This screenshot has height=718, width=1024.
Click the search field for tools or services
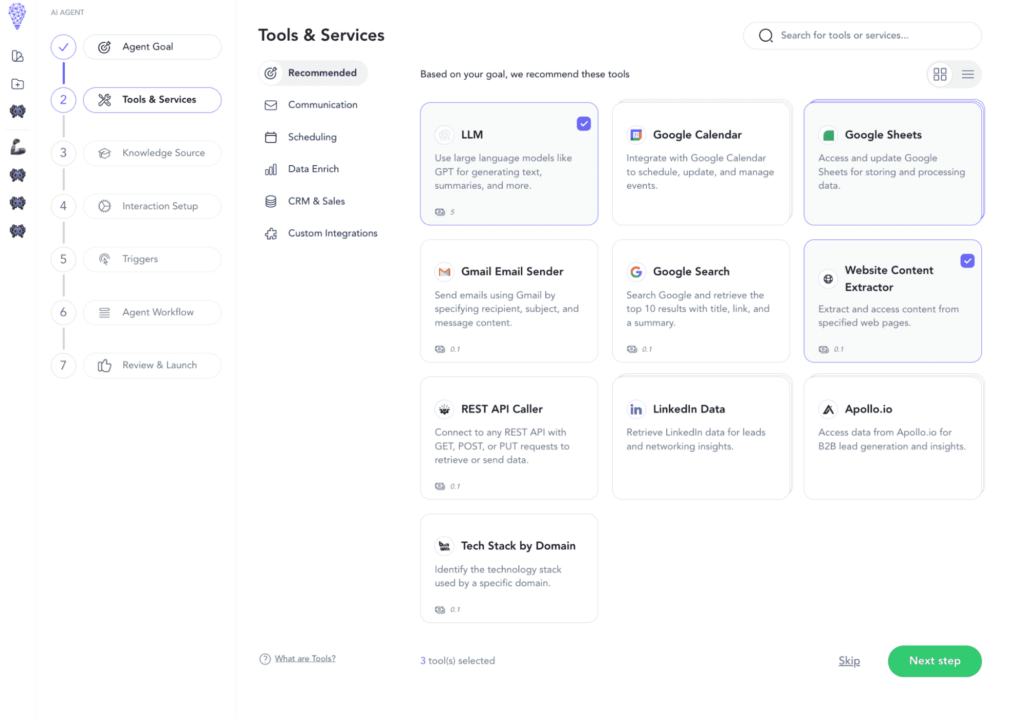pyautogui.click(x=862, y=35)
